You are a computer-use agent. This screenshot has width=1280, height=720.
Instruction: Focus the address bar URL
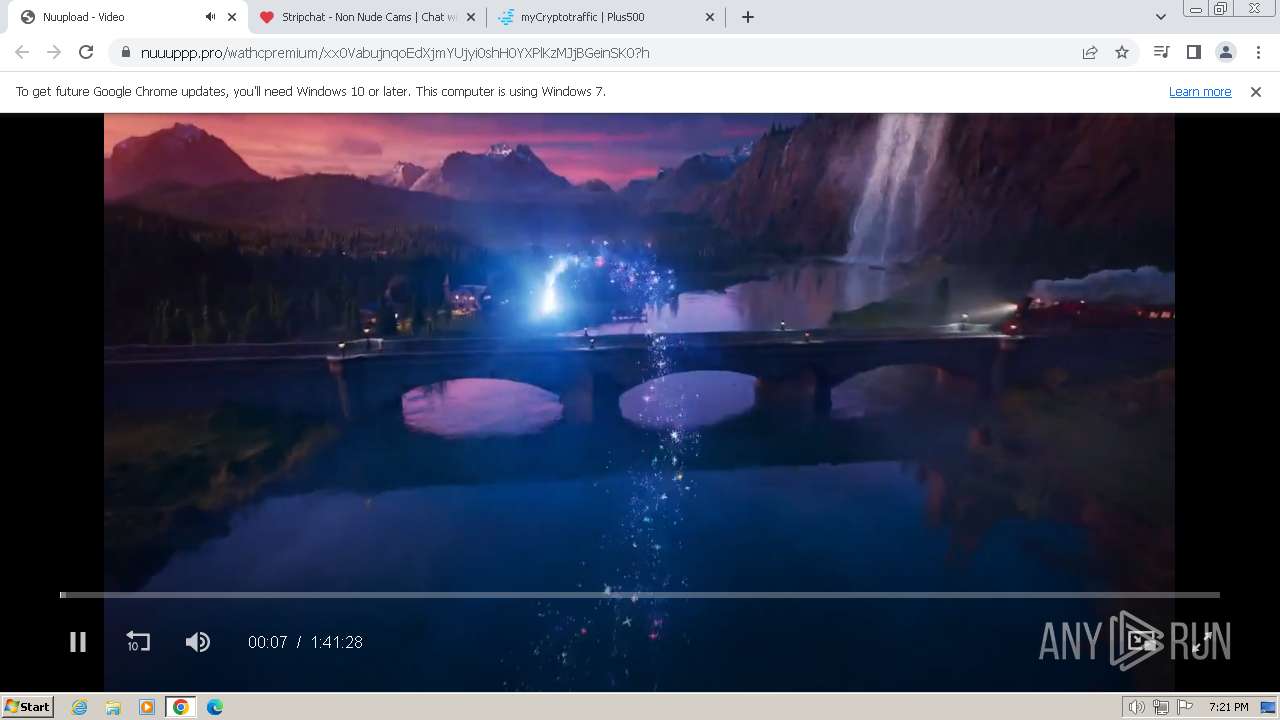[395, 53]
